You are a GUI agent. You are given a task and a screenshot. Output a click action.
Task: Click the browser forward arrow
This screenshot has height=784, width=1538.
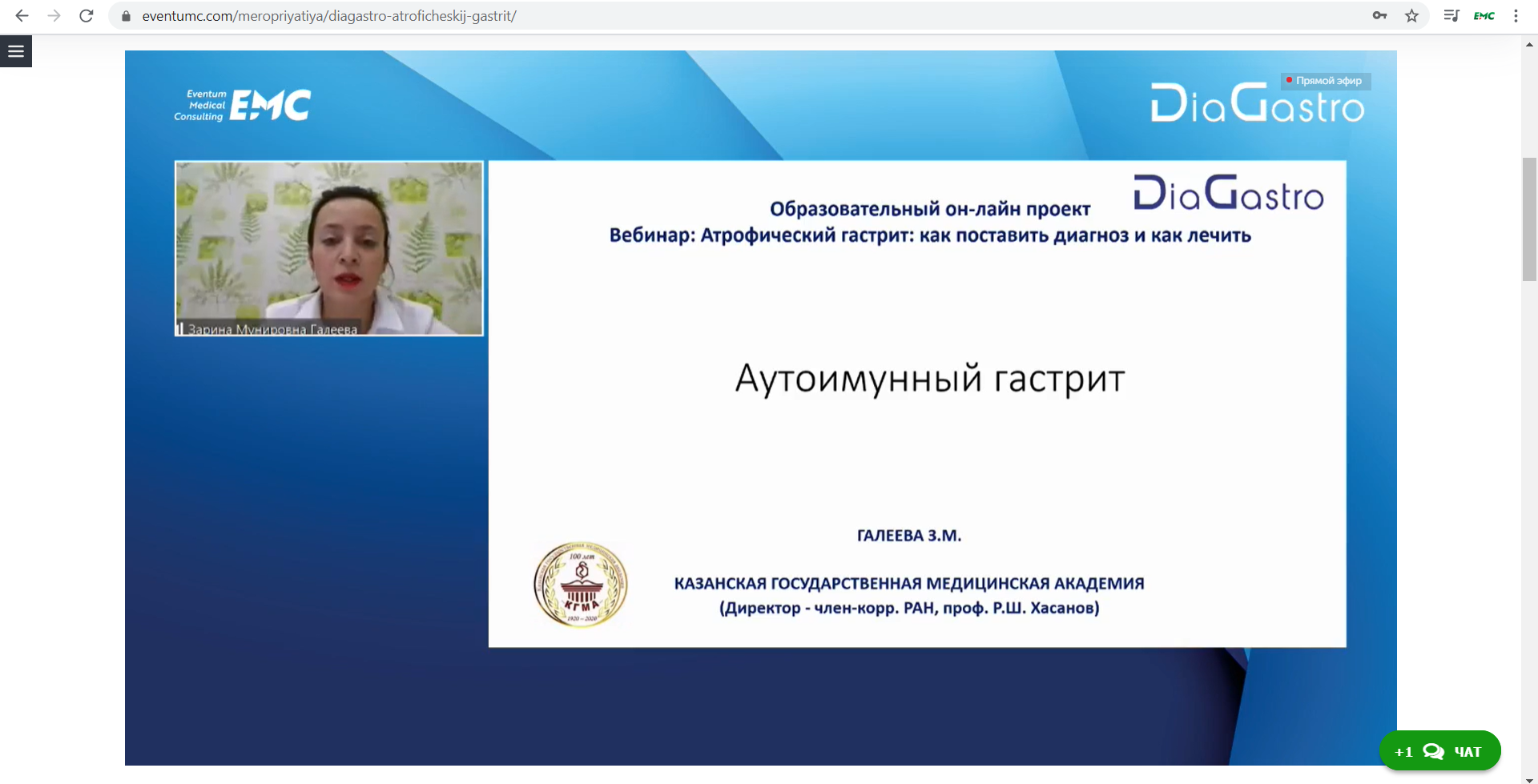coord(54,16)
